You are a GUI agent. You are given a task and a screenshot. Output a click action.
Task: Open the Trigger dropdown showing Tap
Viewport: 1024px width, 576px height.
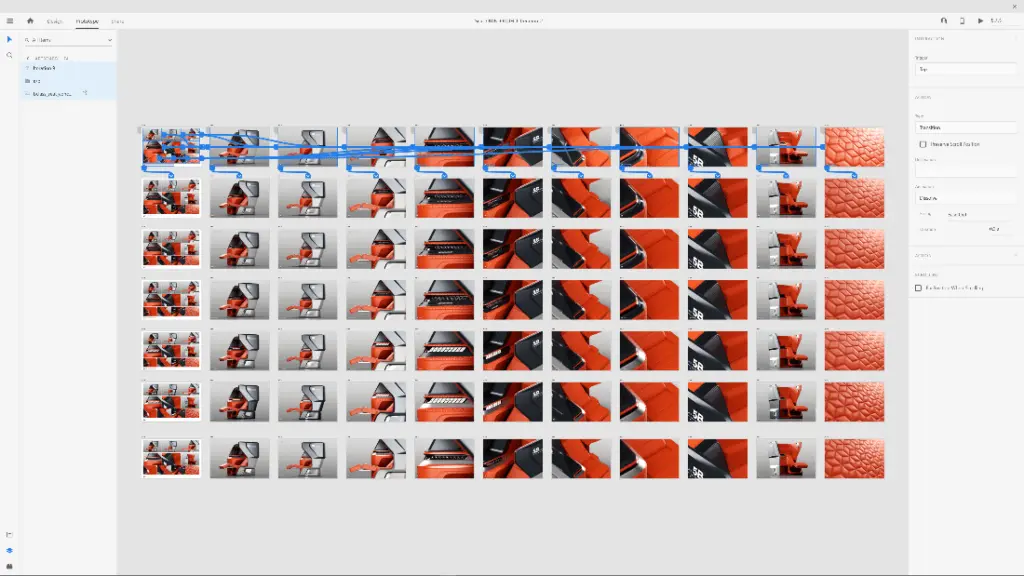pyautogui.click(x=966, y=69)
